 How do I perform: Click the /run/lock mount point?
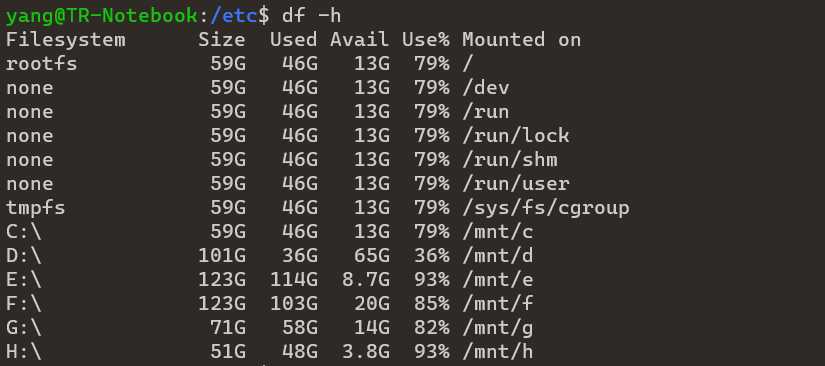(516, 136)
